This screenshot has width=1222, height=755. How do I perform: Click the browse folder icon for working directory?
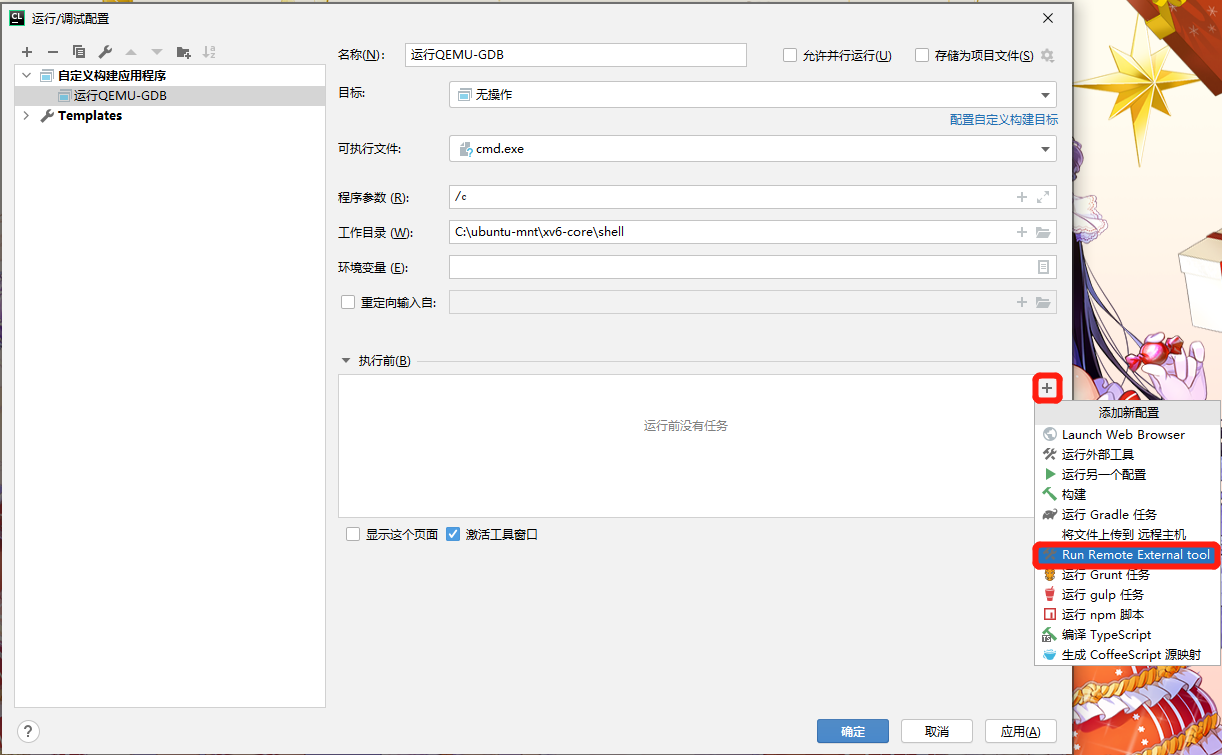tap(1043, 232)
